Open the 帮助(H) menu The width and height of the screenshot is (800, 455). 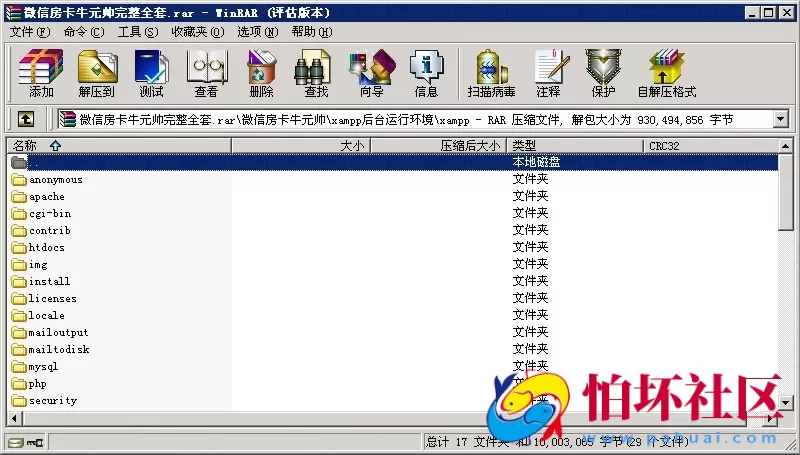click(312, 32)
